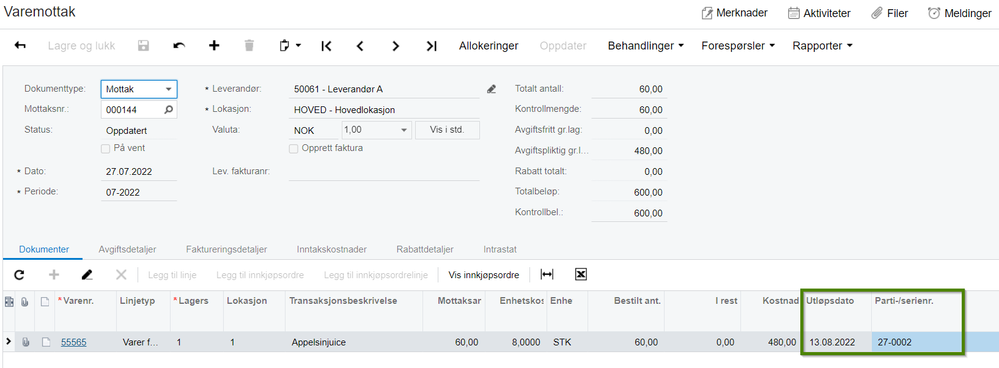Click the delete trash icon
This screenshot has width=999, height=368.
click(249, 46)
